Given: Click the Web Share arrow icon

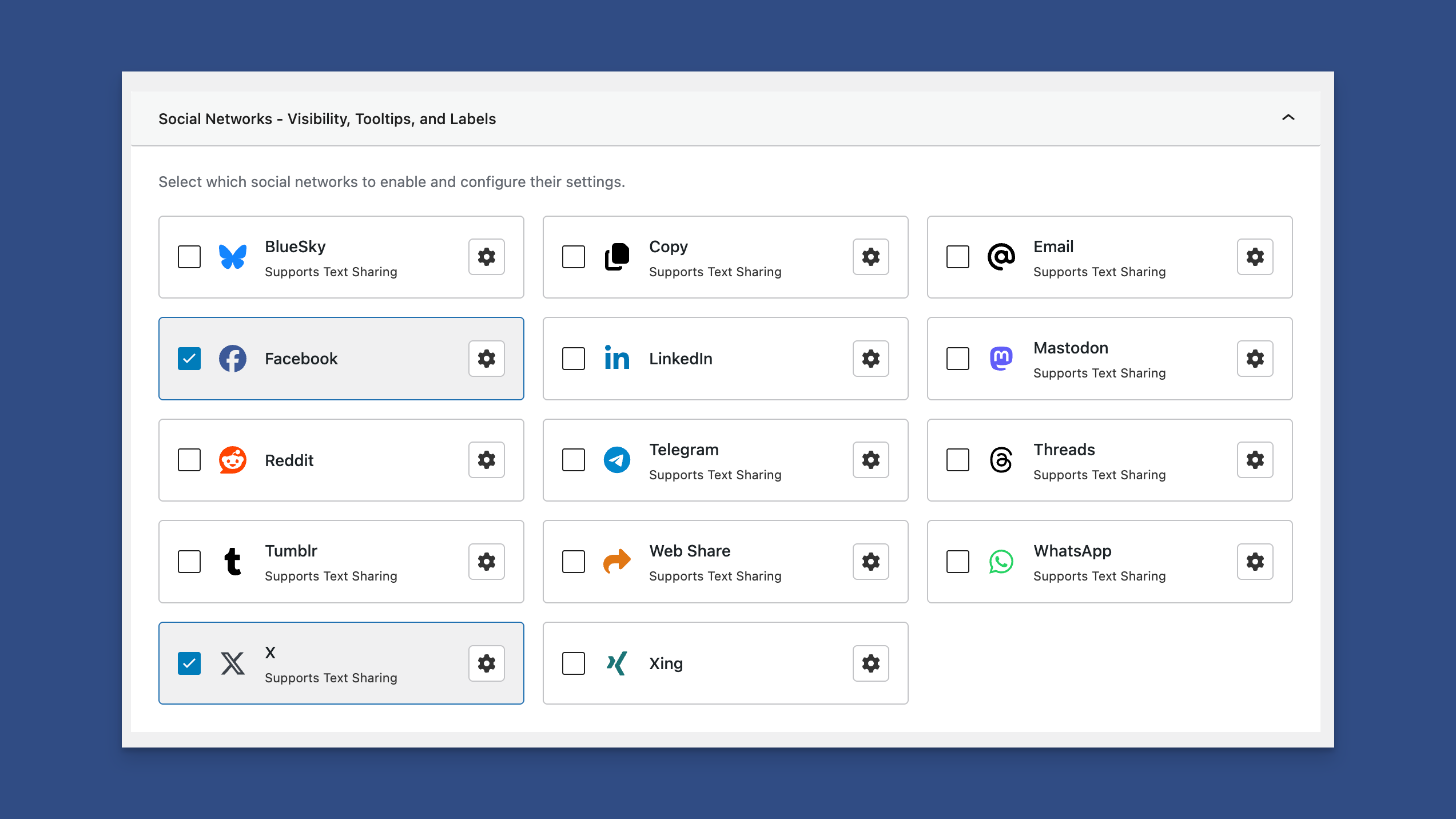Looking at the screenshot, I should point(616,562).
